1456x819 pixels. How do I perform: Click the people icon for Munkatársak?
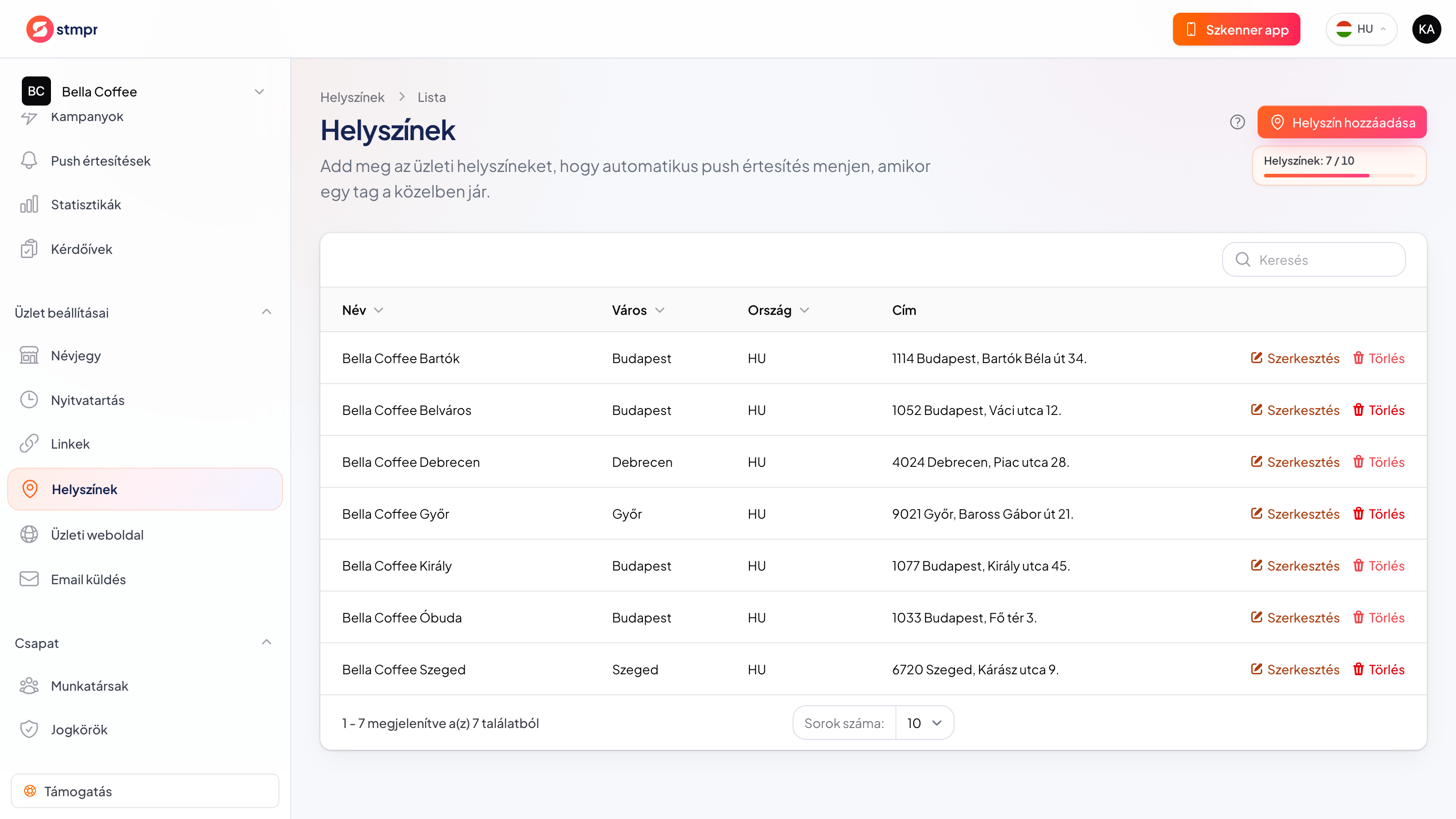pyautogui.click(x=29, y=686)
